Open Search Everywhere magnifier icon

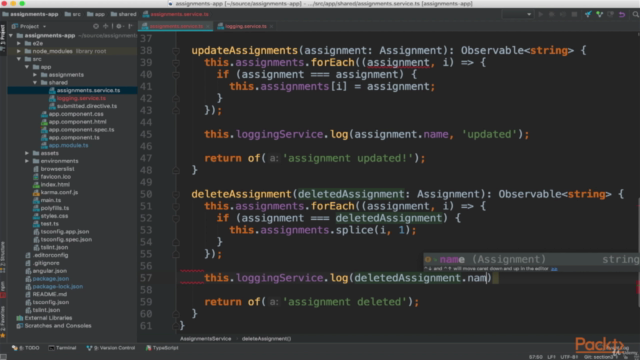[636, 14]
